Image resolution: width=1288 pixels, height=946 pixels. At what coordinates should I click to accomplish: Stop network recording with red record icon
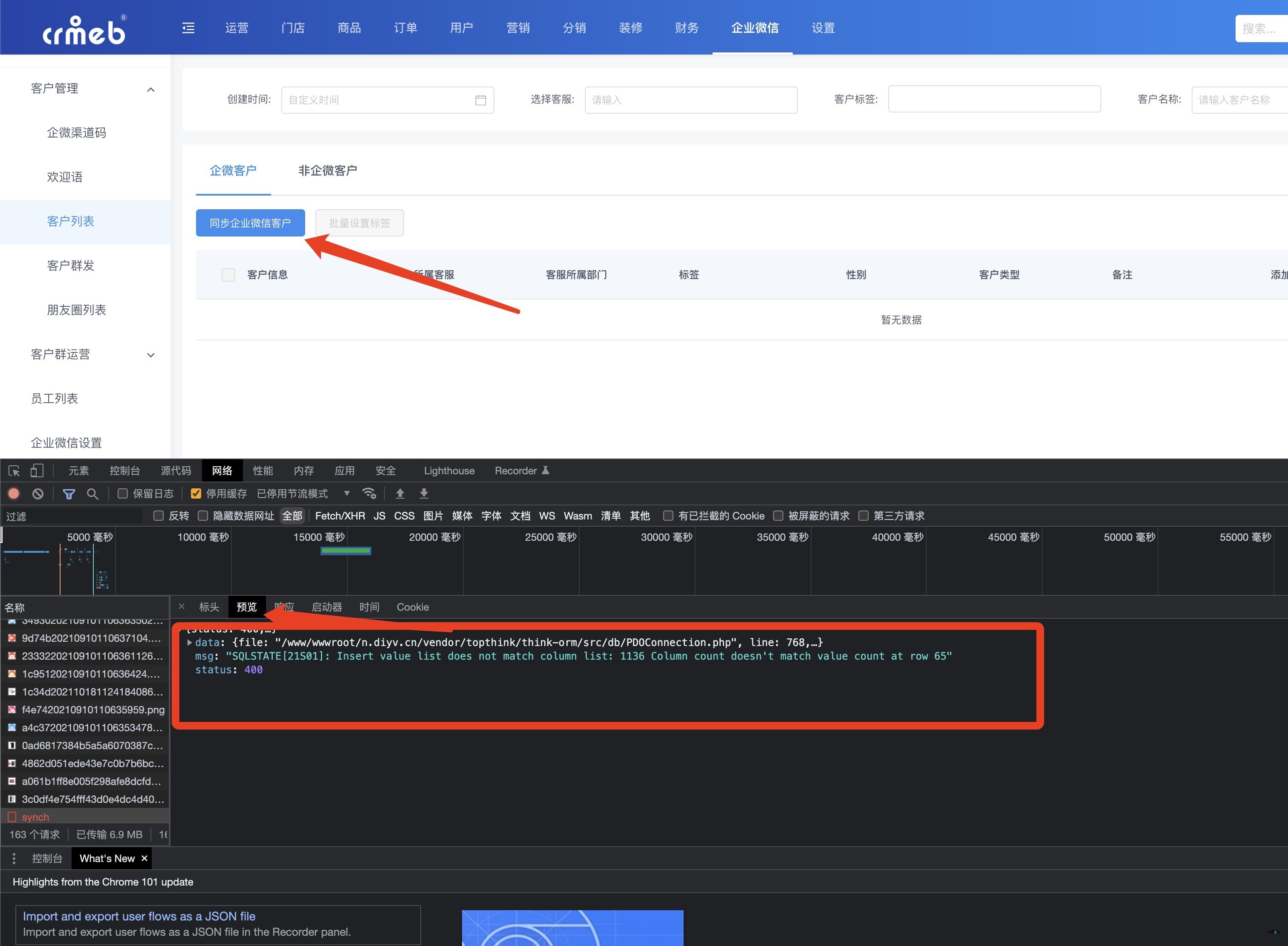(14, 493)
